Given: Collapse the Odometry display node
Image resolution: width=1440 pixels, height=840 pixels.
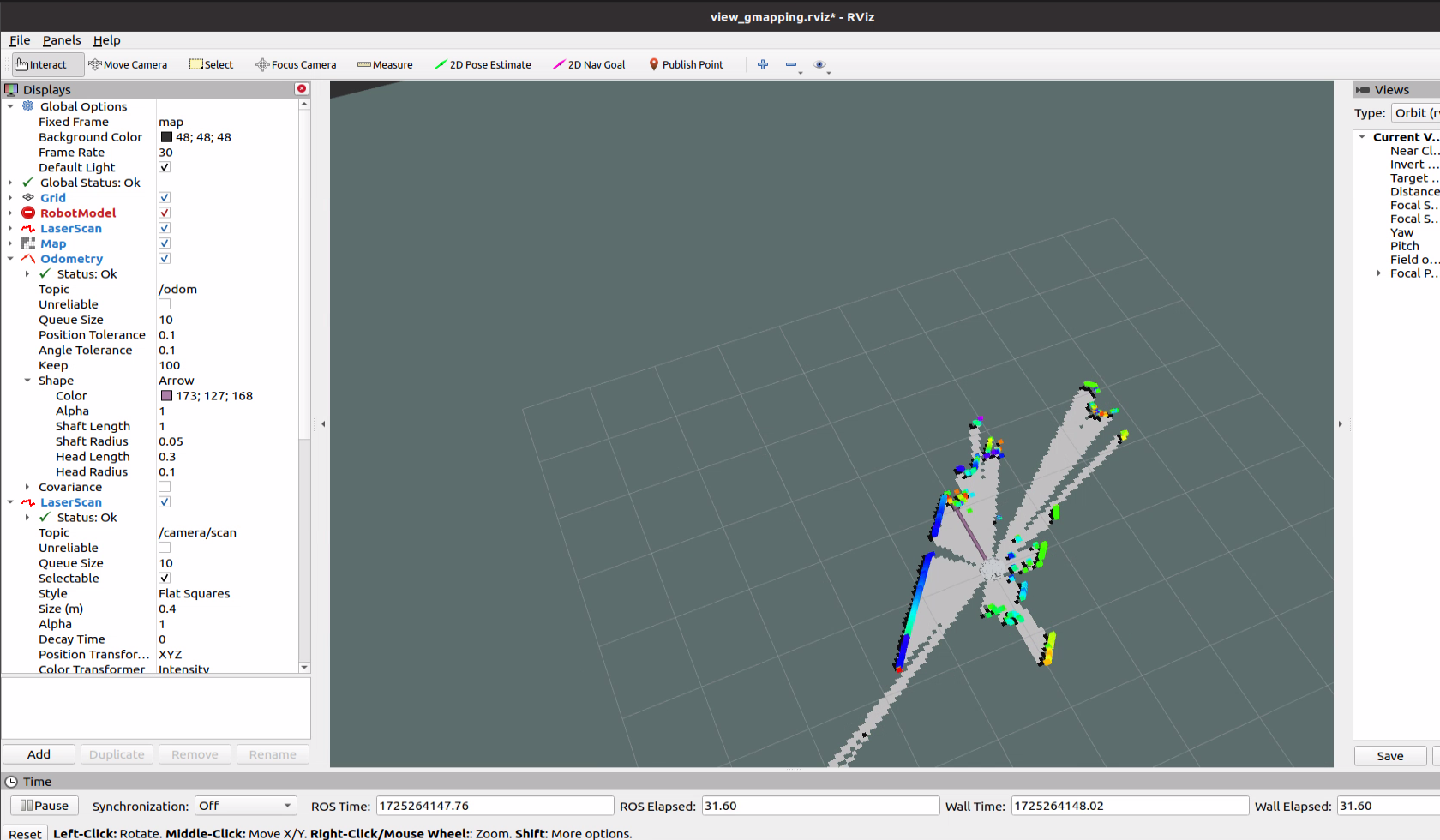Looking at the screenshot, I should (x=10, y=258).
